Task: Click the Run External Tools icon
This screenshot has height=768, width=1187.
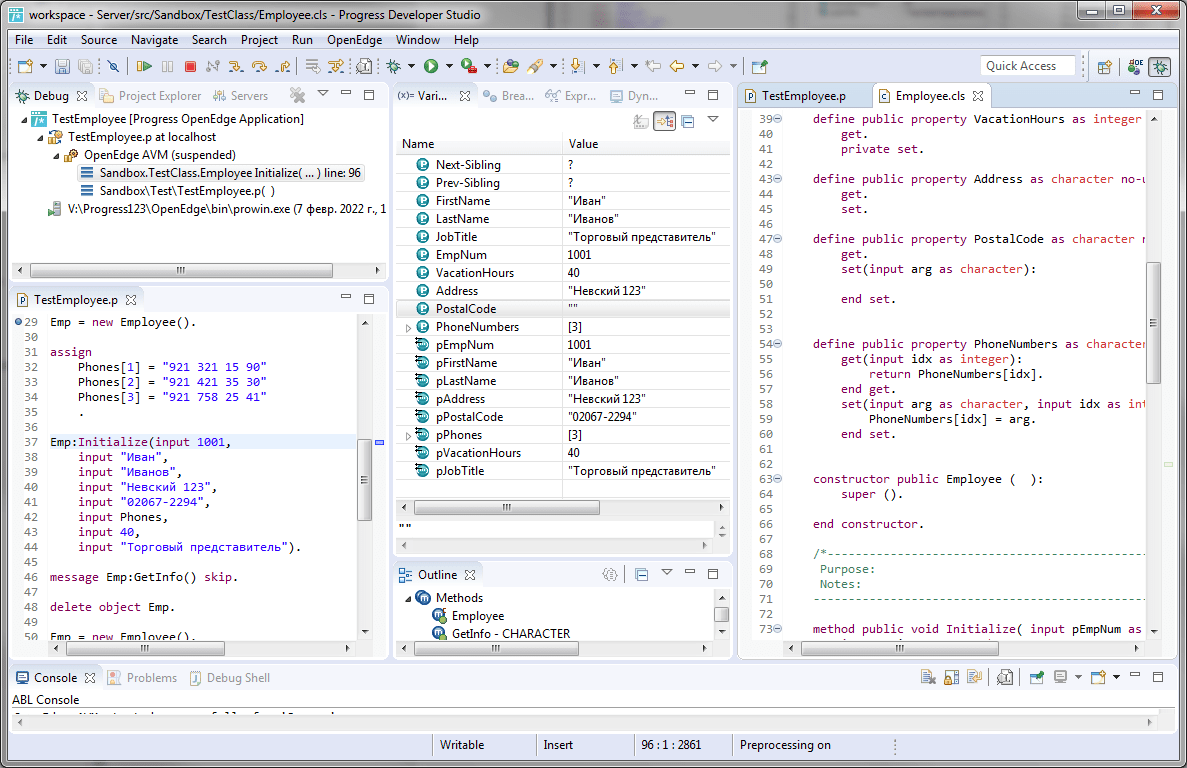Action: [x=469, y=67]
